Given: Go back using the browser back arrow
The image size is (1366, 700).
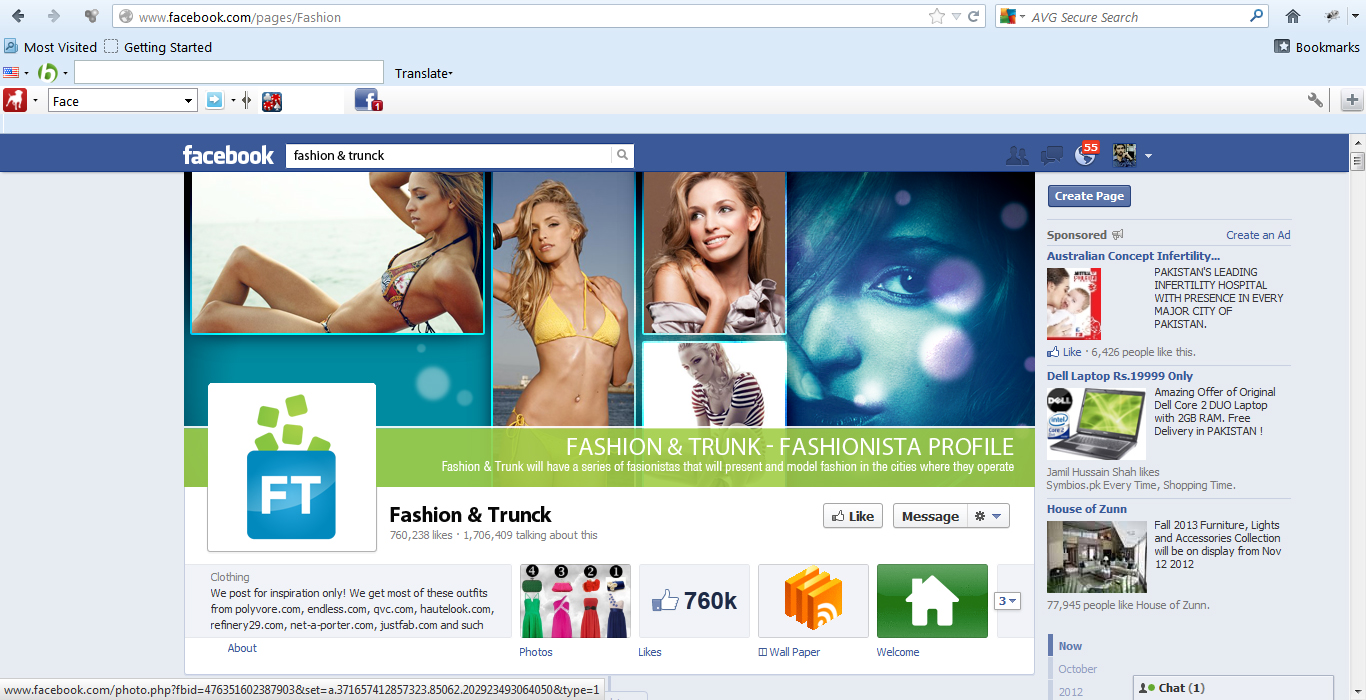Looking at the screenshot, I should [19, 16].
